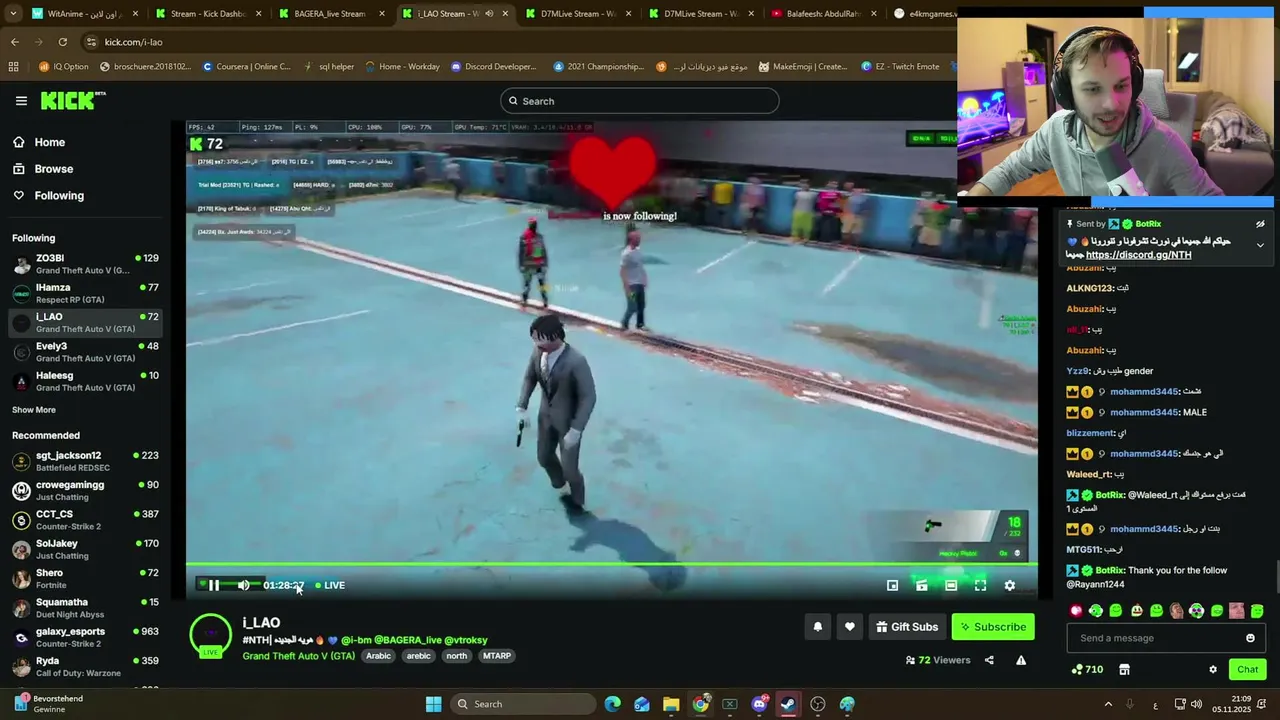
Task: Share the stream via share icon
Action: (989, 660)
